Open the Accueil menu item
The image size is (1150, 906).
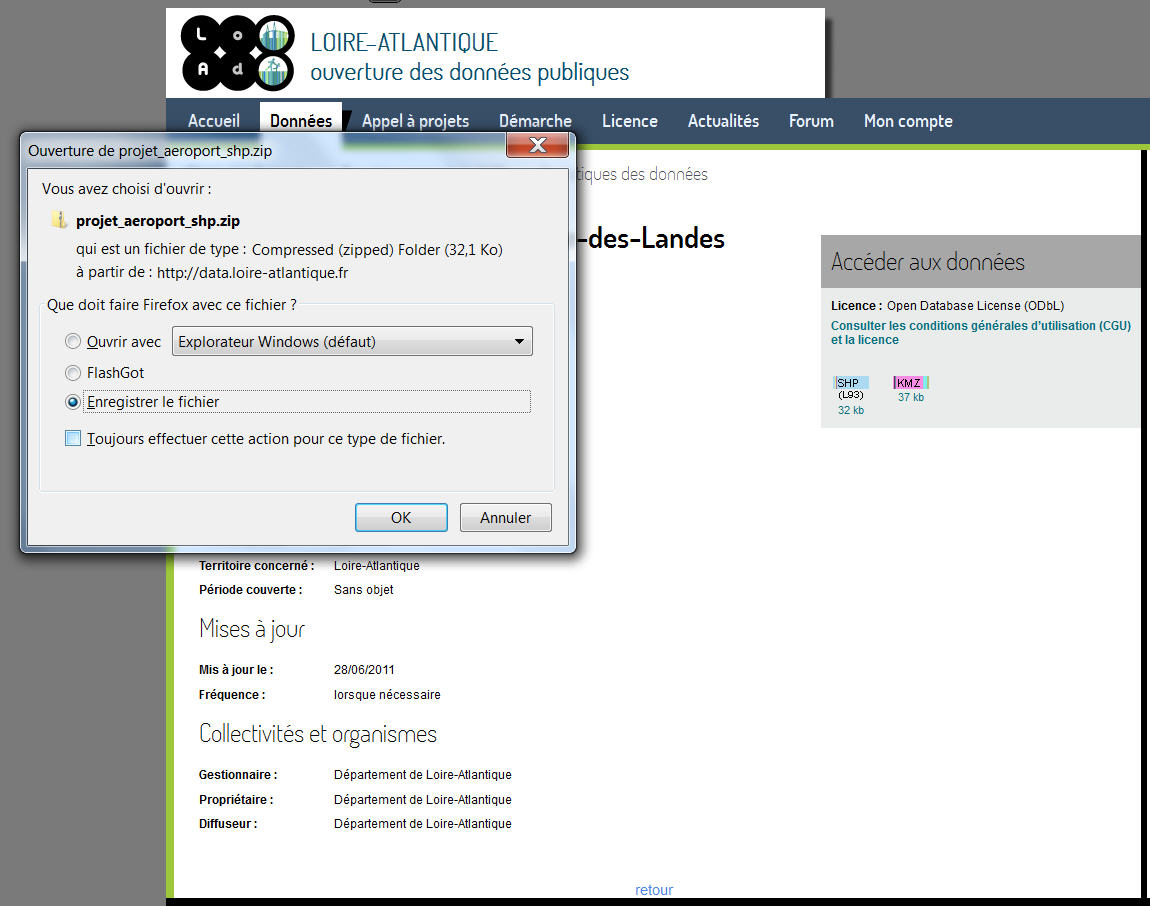click(x=214, y=121)
